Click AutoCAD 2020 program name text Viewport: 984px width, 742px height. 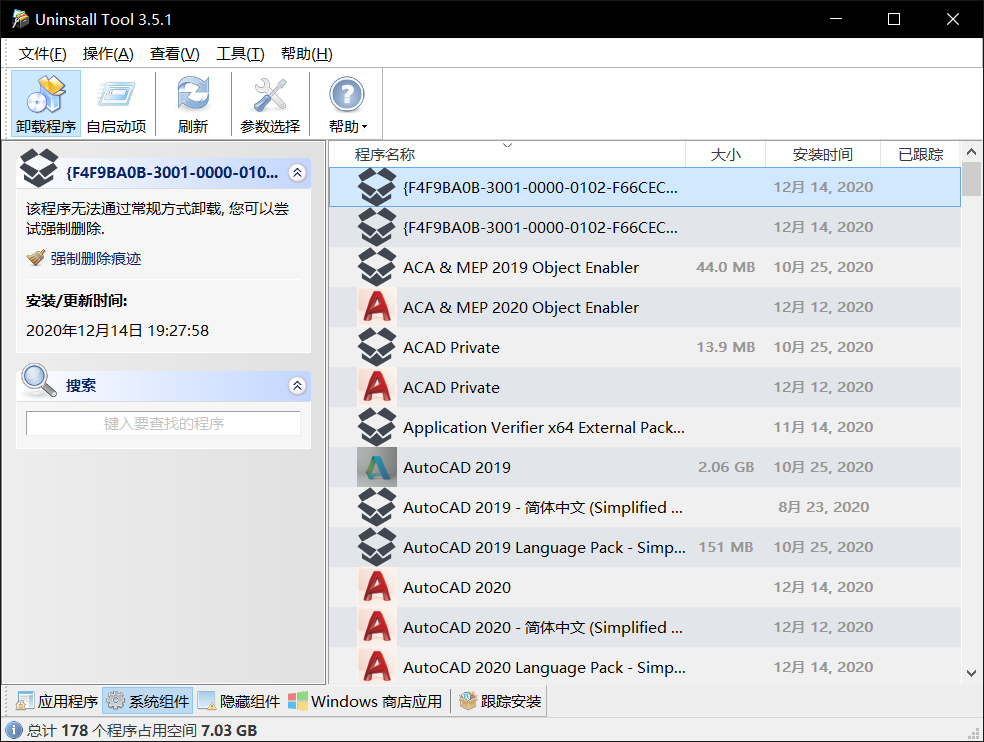[457, 588]
